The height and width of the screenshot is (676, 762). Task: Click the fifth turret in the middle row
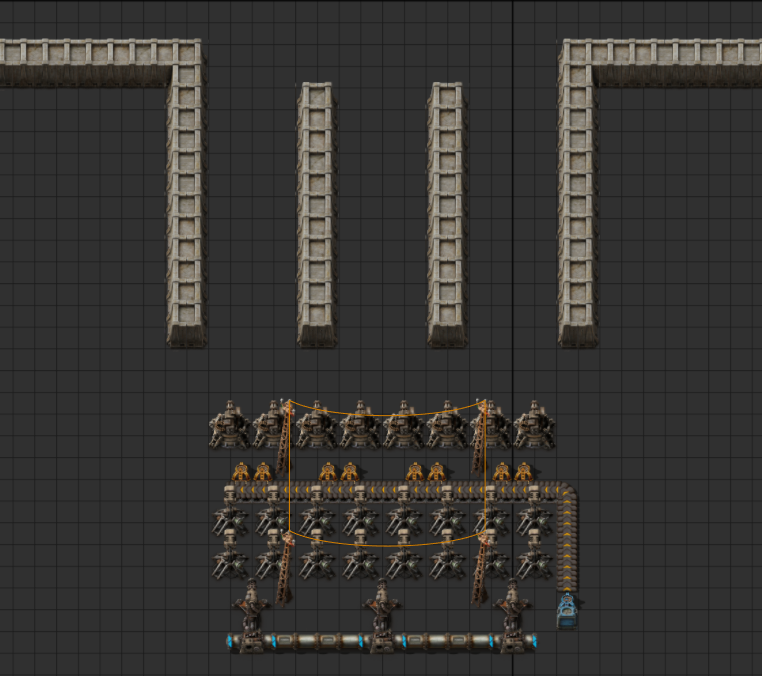(x=403, y=520)
